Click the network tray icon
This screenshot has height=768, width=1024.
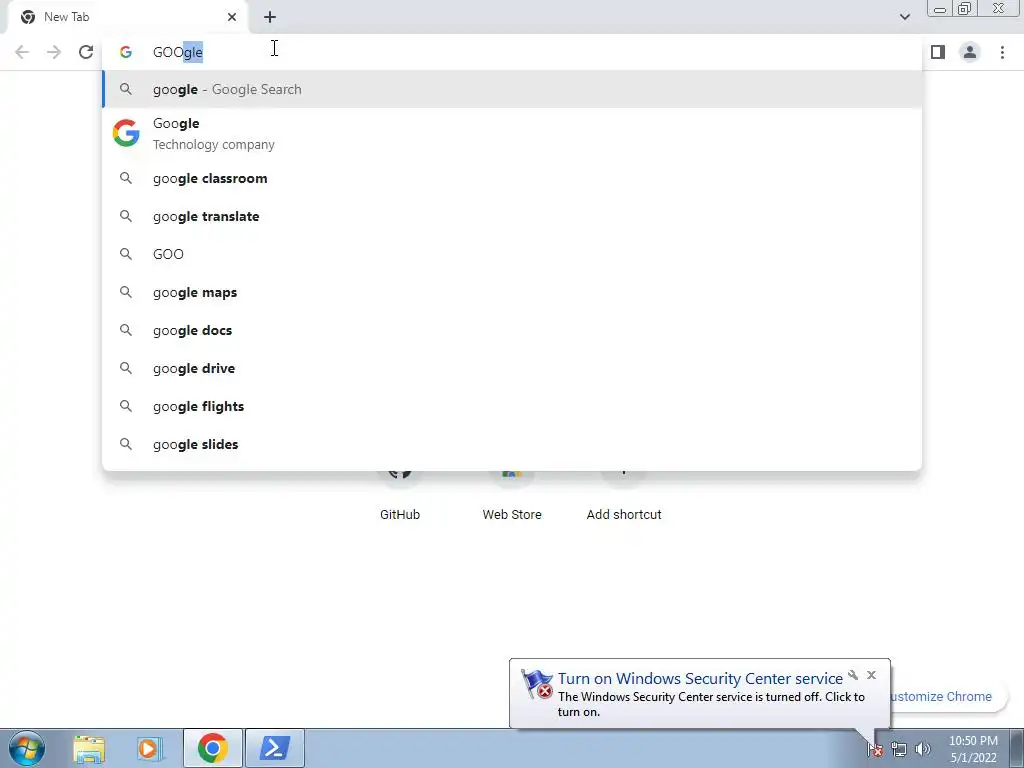[899, 749]
